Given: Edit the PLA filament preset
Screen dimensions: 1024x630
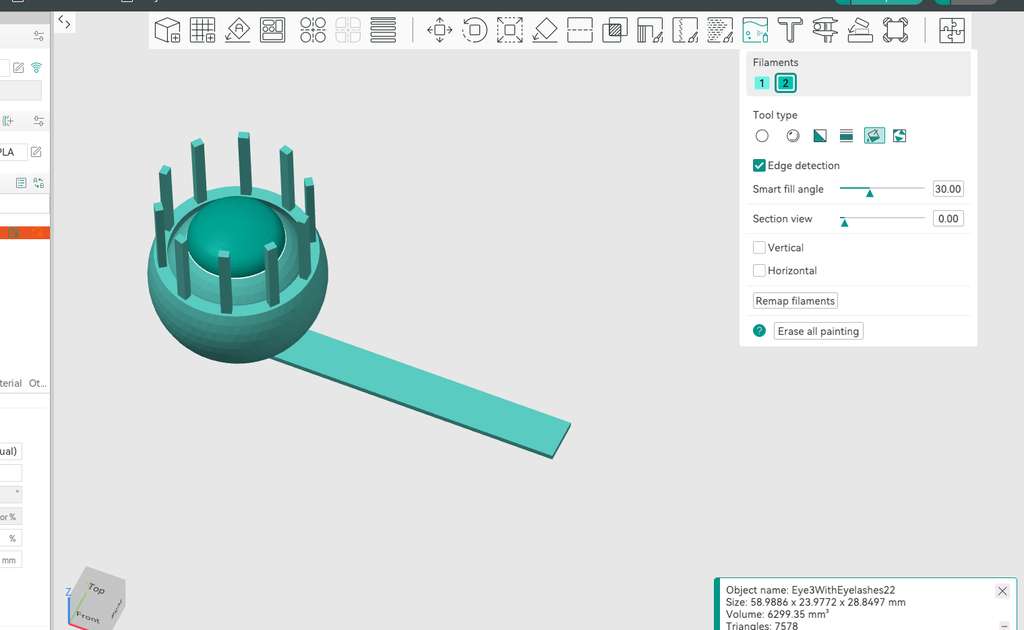Looking at the screenshot, I should 36,152.
